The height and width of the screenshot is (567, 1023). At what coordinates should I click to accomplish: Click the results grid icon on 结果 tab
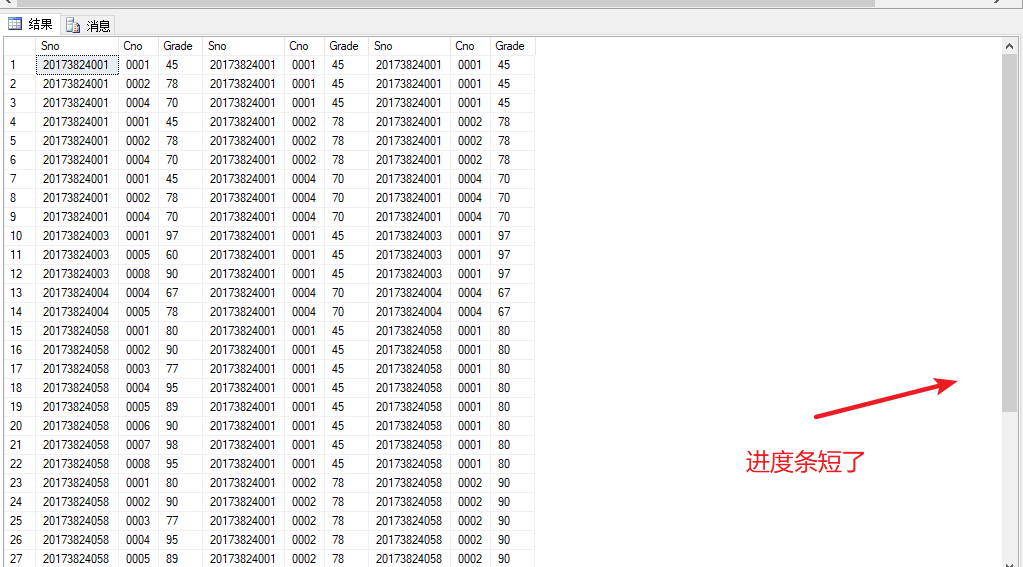[15, 25]
